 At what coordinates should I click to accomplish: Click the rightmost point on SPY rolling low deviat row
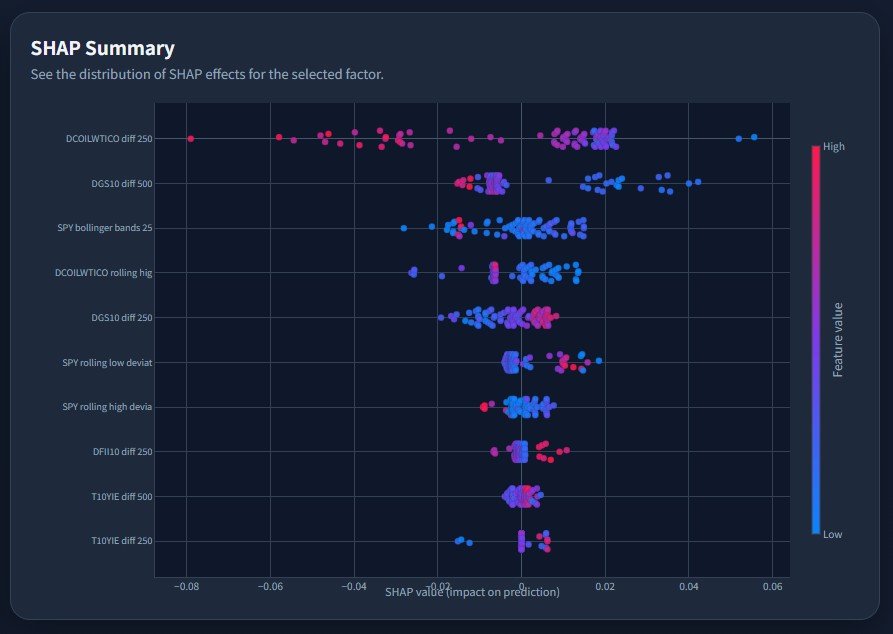pos(599,361)
